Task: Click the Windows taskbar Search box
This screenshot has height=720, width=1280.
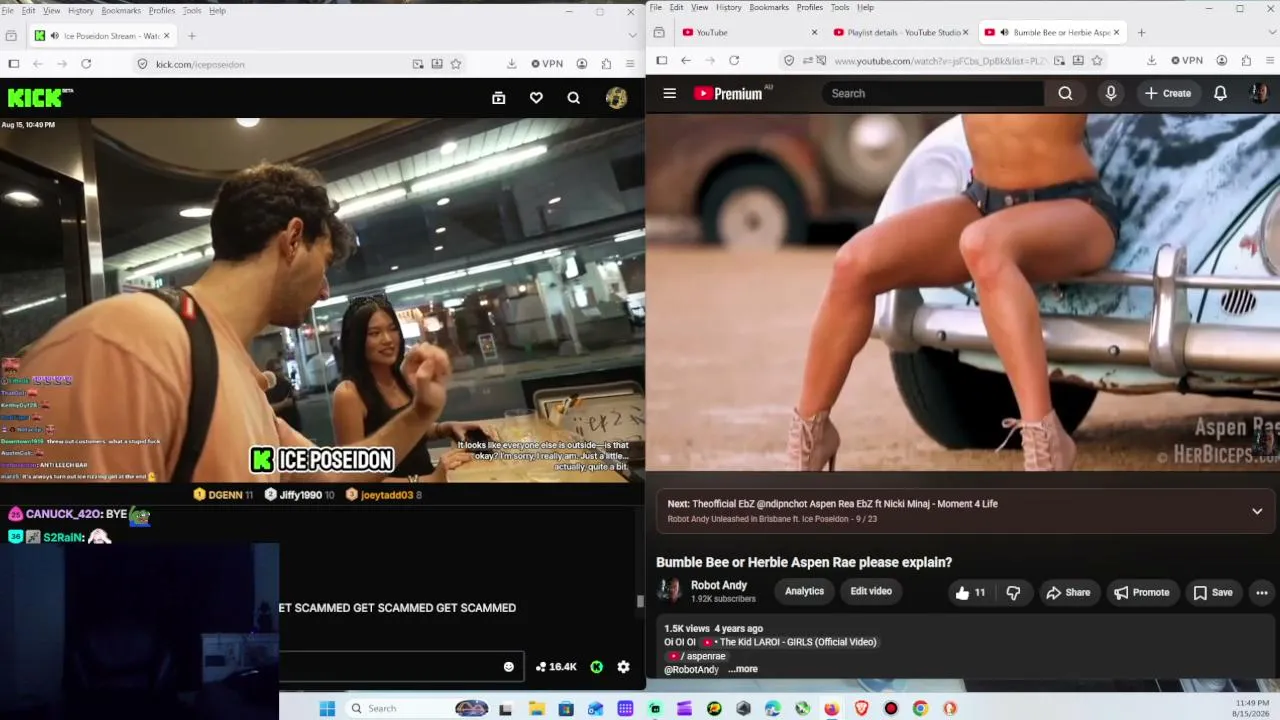Action: [x=418, y=709]
